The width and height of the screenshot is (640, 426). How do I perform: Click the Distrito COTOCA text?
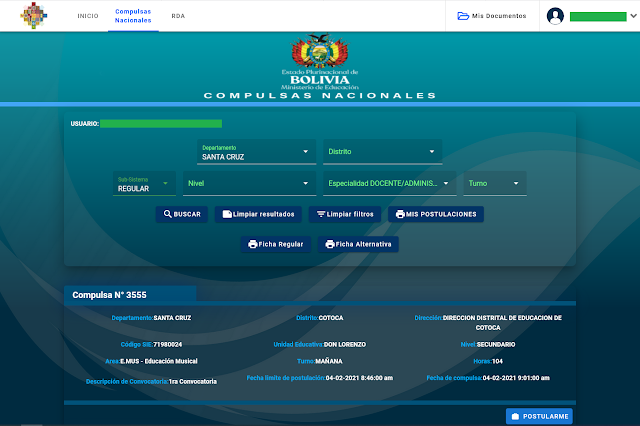320,318
